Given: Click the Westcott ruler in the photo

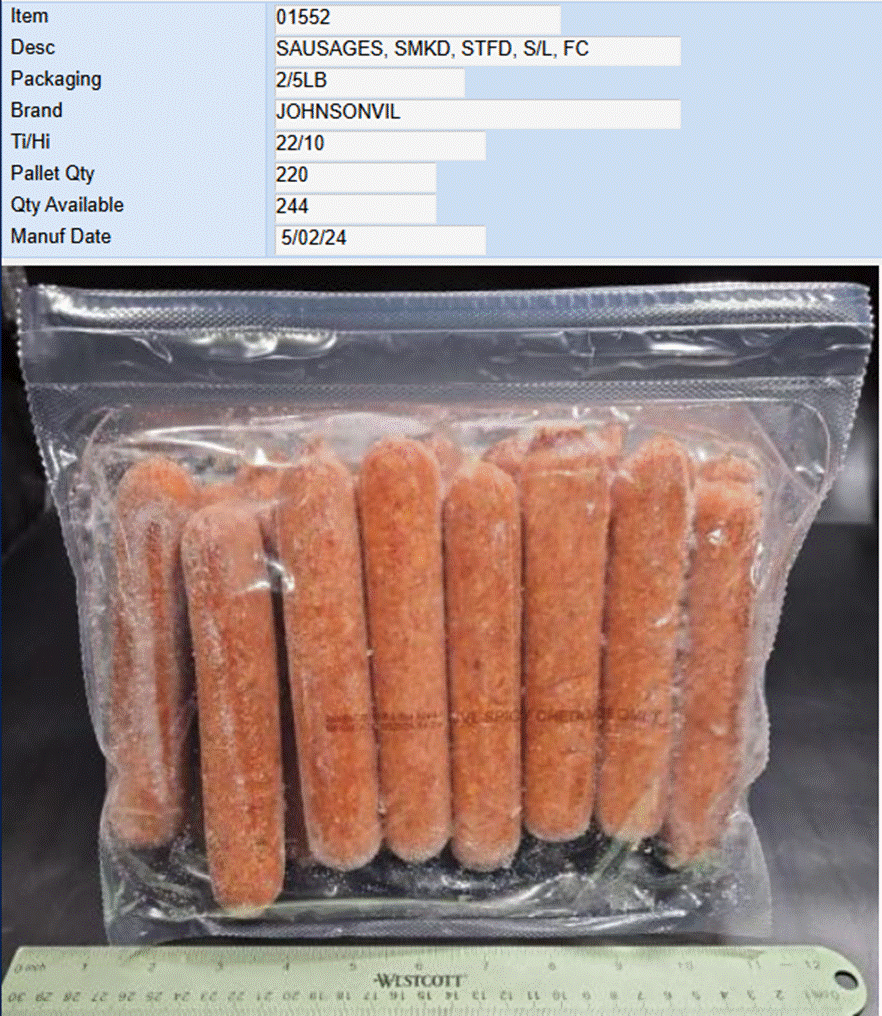Looking at the screenshot, I should click(x=435, y=980).
